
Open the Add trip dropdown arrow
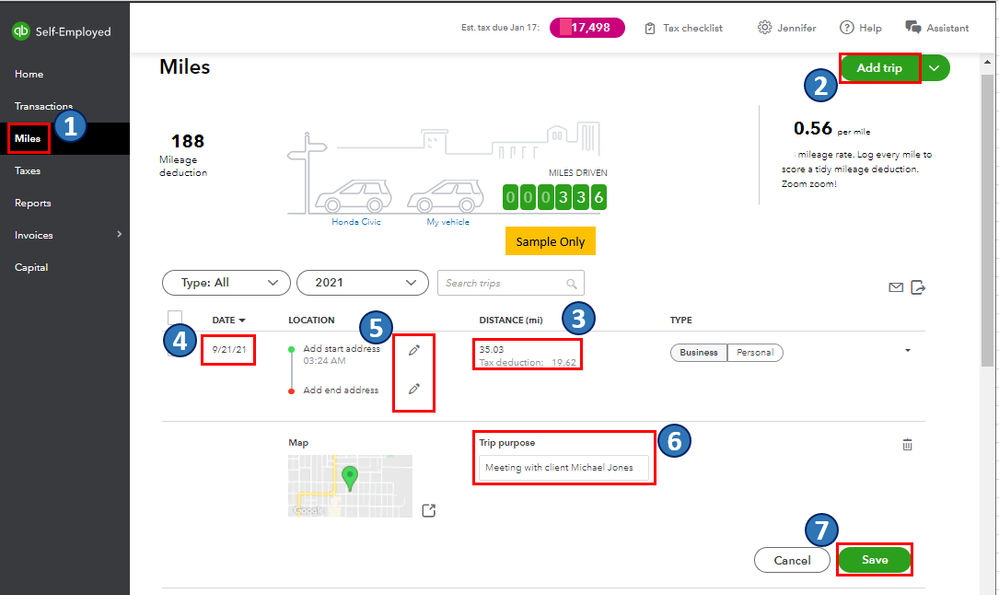click(x=935, y=68)
